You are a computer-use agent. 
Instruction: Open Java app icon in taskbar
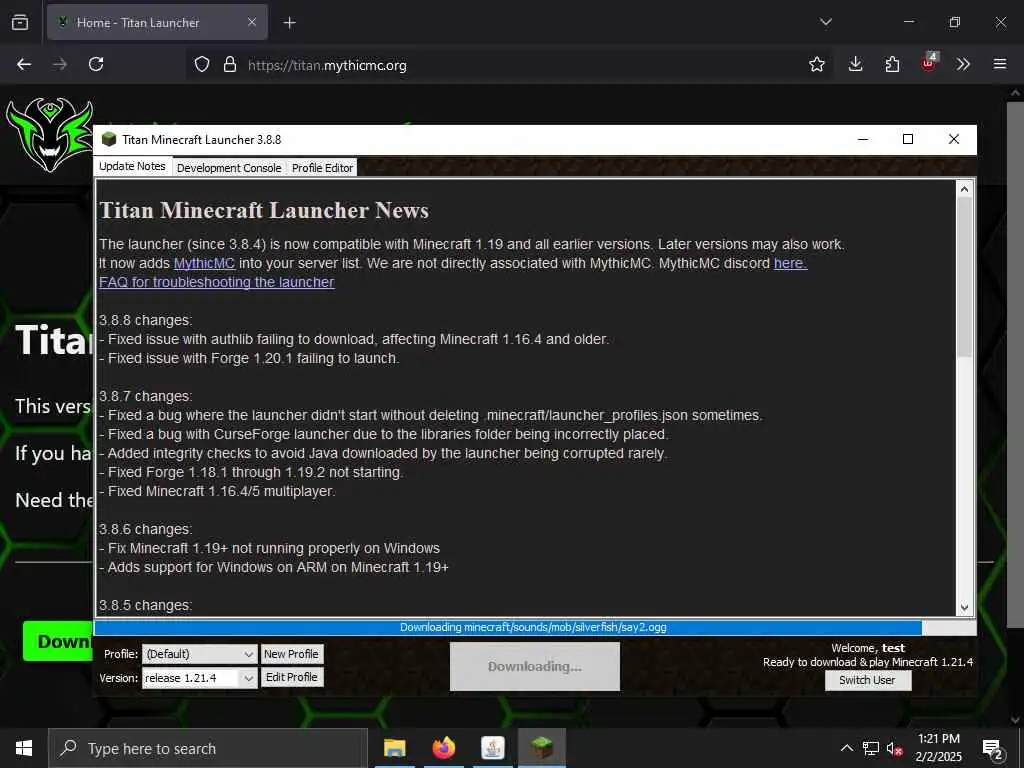click(492, 748)
